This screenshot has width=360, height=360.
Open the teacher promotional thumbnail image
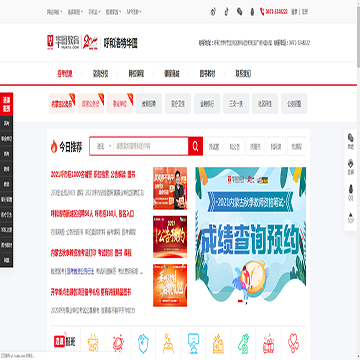(170, 188)
